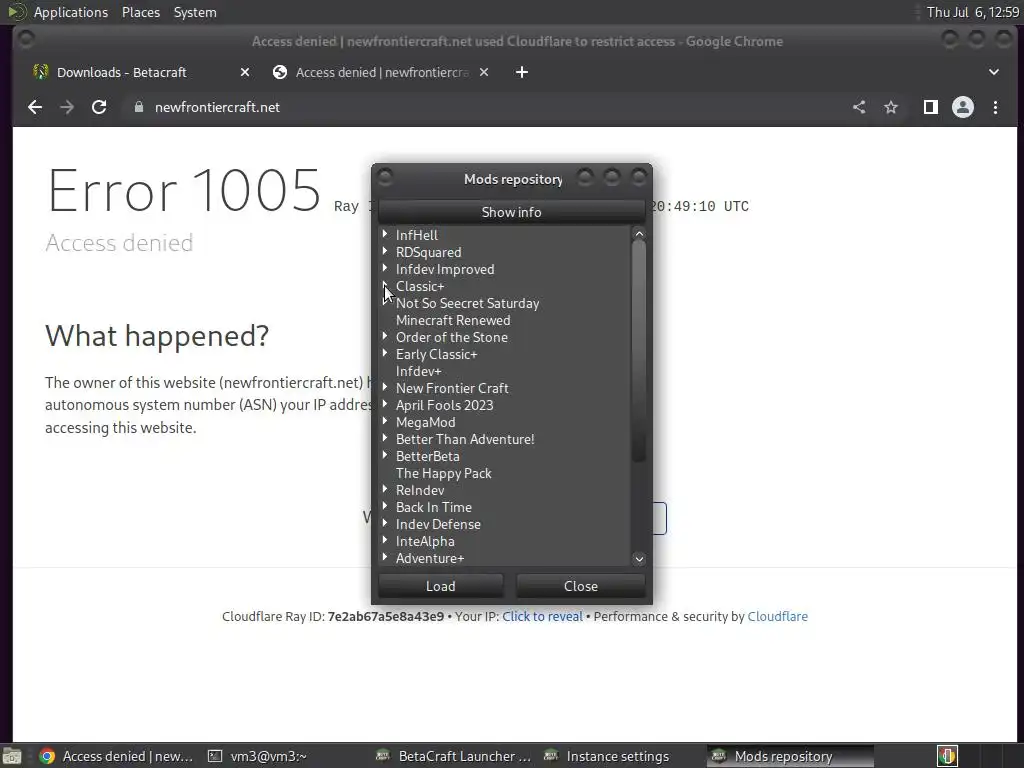This screenshot has height=768, width=1024.
Task: Bookmark this page with star icon
Action: click(891, 107)
